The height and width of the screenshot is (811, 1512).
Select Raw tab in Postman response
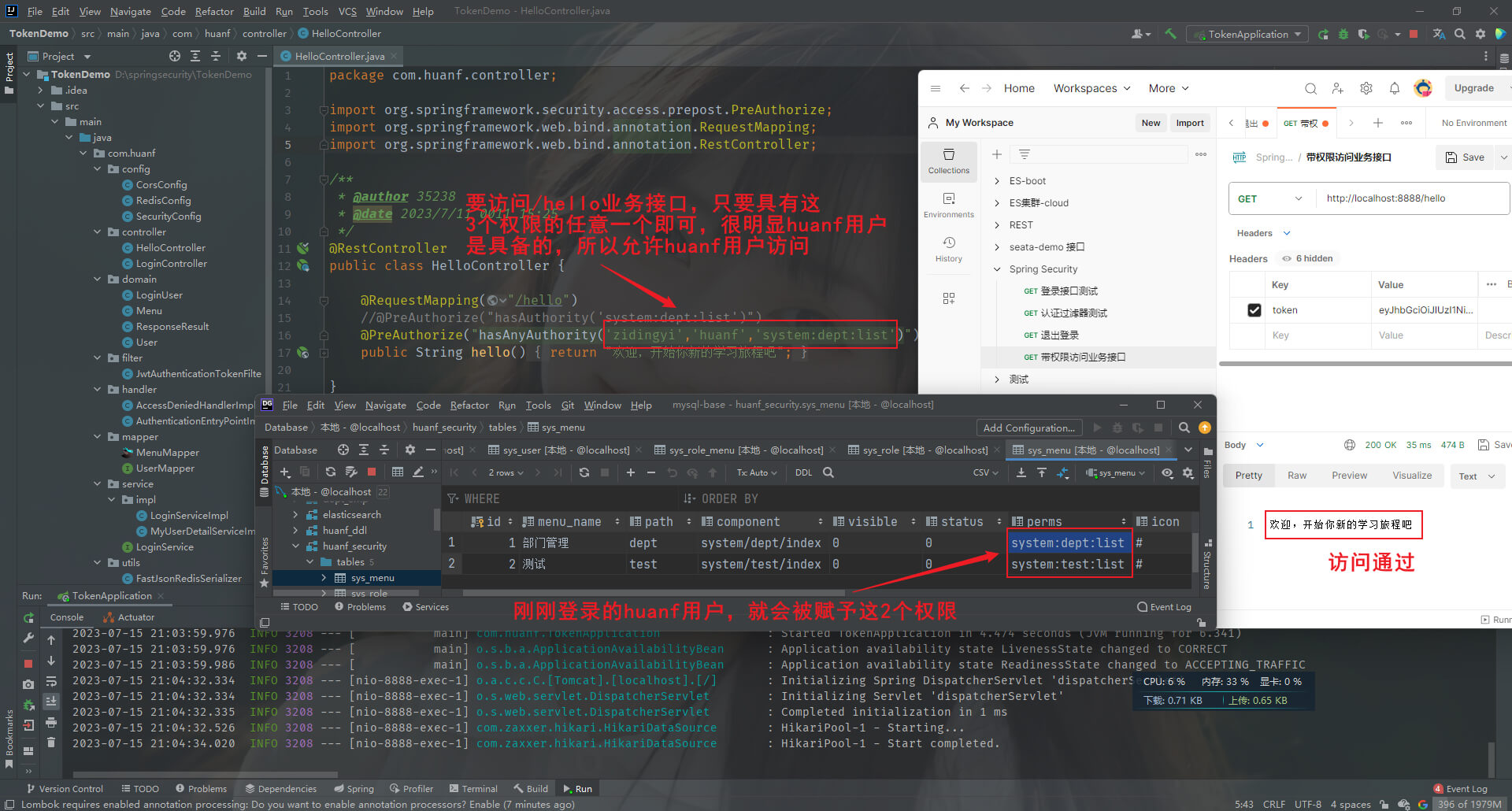pos(1297,476)
